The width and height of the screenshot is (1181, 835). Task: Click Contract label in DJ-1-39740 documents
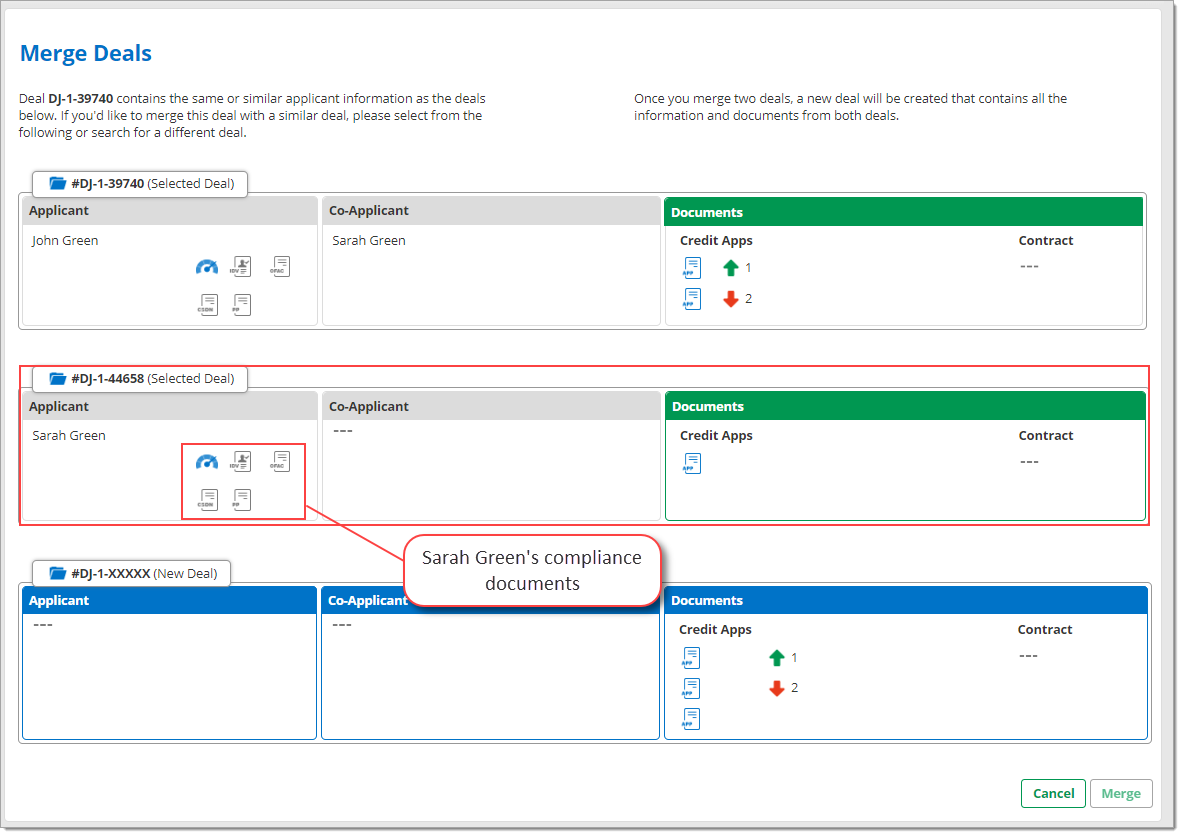point(1045,240)
